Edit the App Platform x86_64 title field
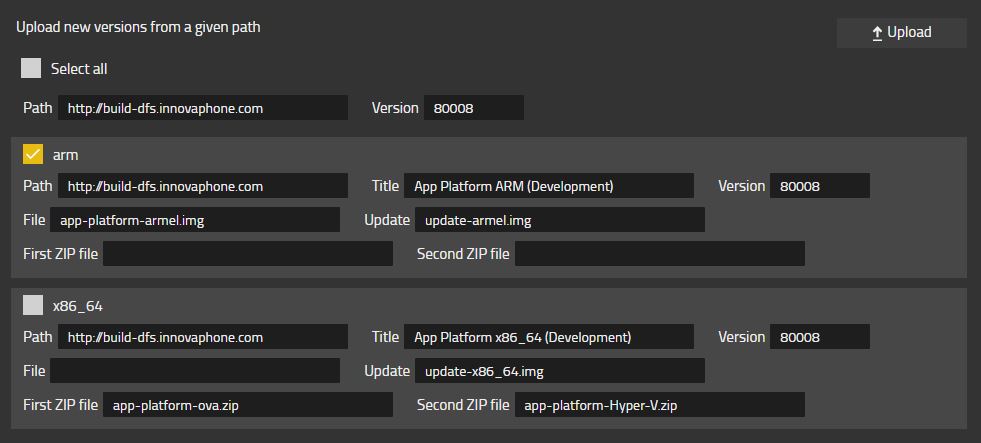The width and height of the screenshot is (981, 443). [548, 337]
